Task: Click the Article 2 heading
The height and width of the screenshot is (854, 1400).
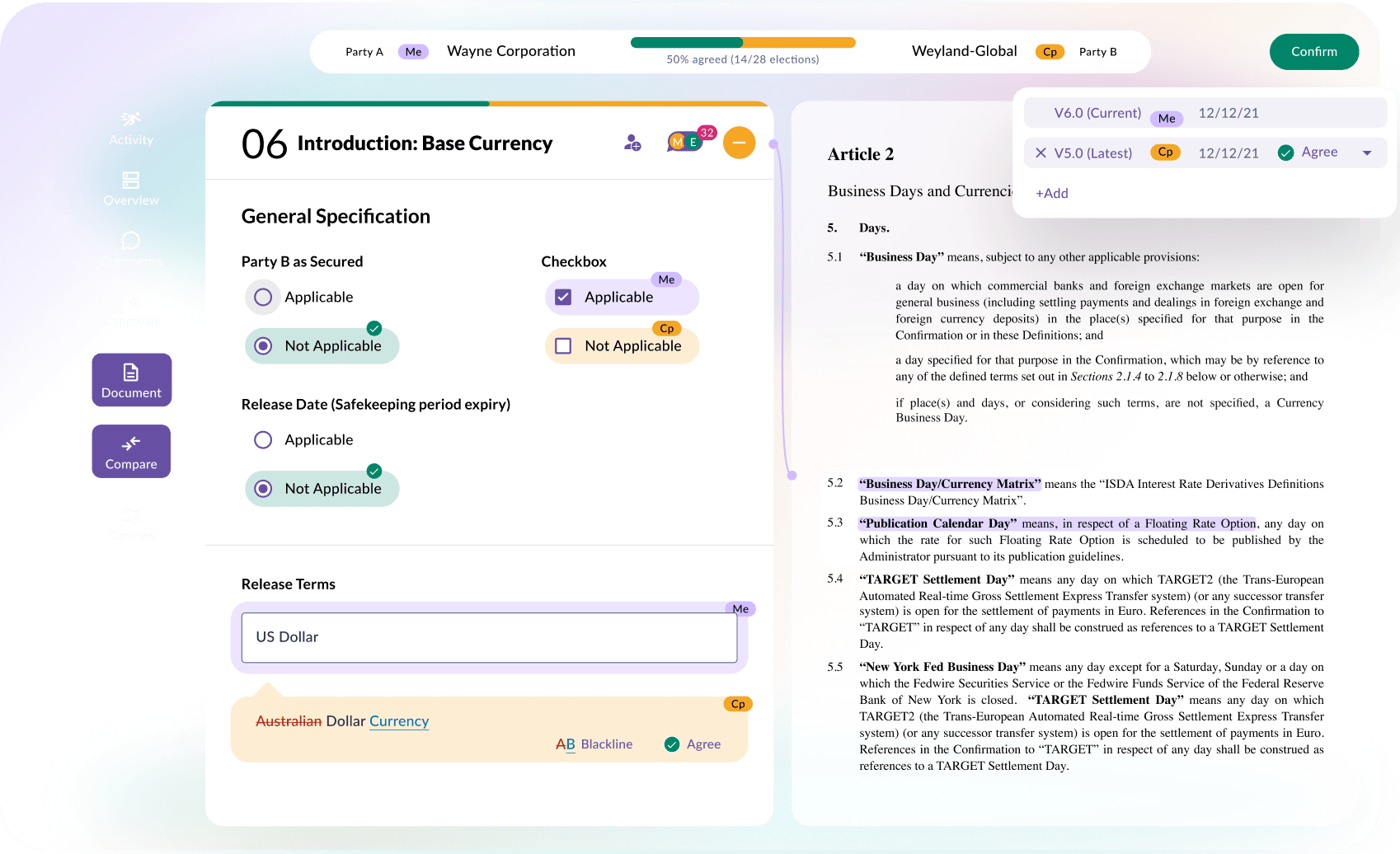Action: pyautogui.click(x=861, y=155)
